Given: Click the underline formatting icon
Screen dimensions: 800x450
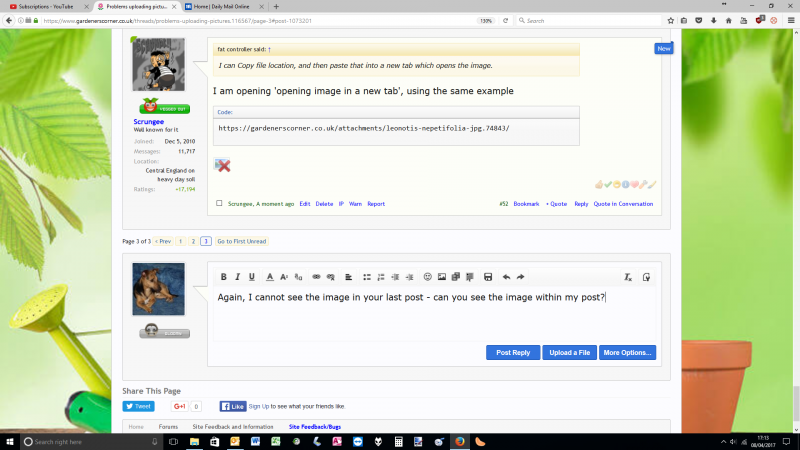Looking at the screenshot, I should [252, 277].
